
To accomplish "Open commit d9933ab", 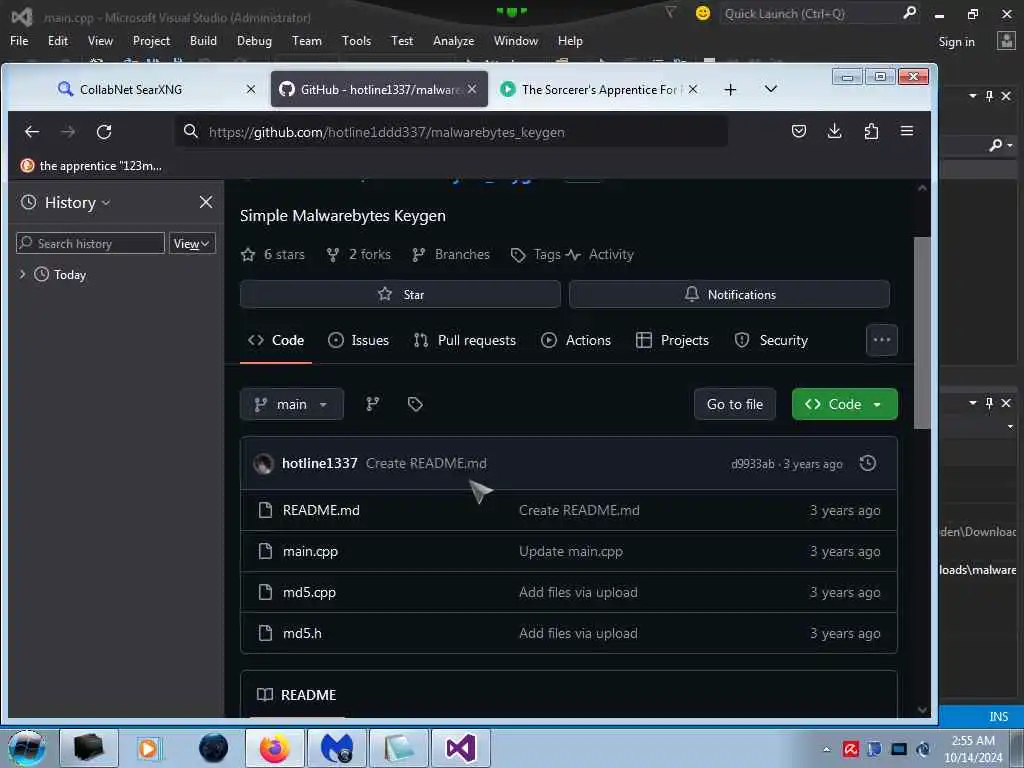I will 752,464.
